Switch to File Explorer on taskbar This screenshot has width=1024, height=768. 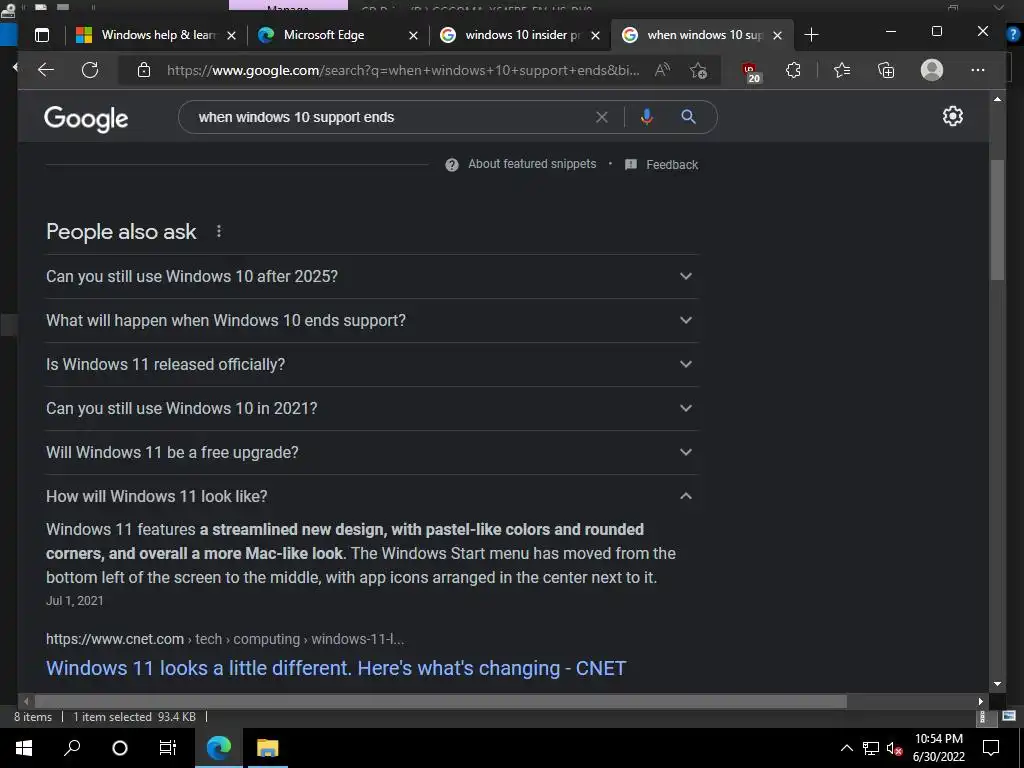coord(267,748)
